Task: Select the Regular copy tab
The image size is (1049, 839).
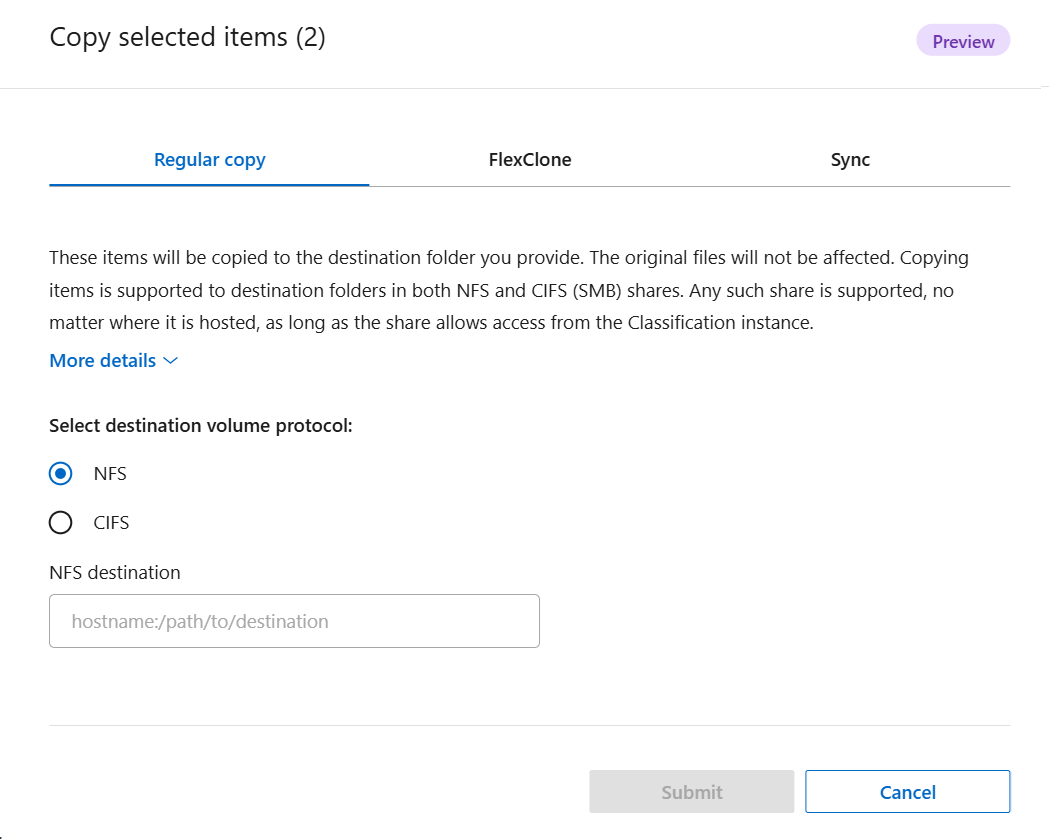Action: click(209, 159)
